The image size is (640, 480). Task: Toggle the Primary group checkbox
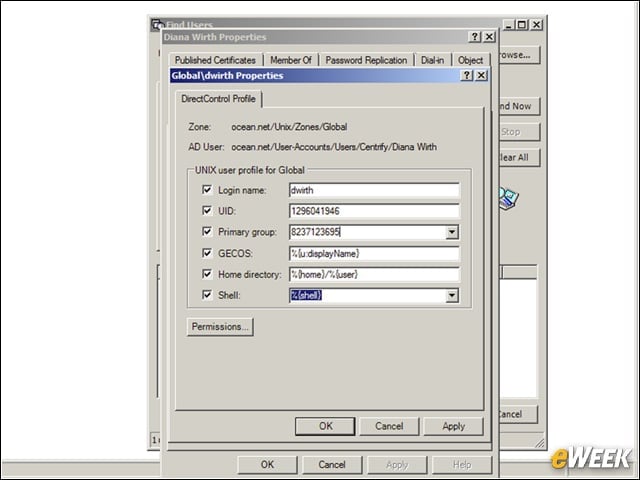click(207, 232)
